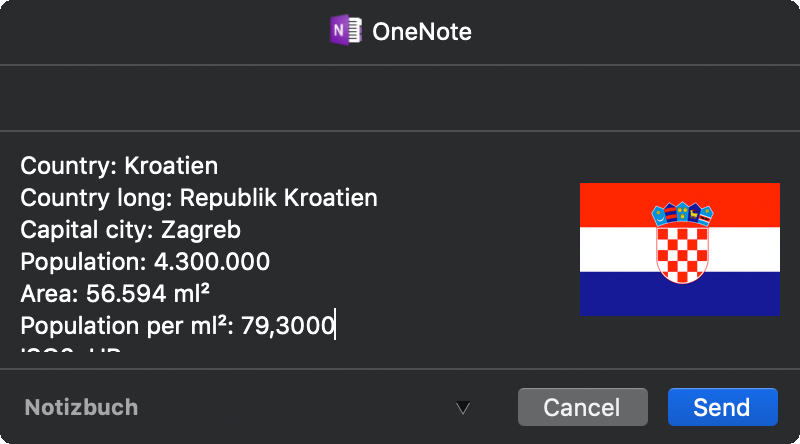800x444 pixels.
Task: Click the dropdown triangle arrow next to Notizbuch
Action: [463, 408]
